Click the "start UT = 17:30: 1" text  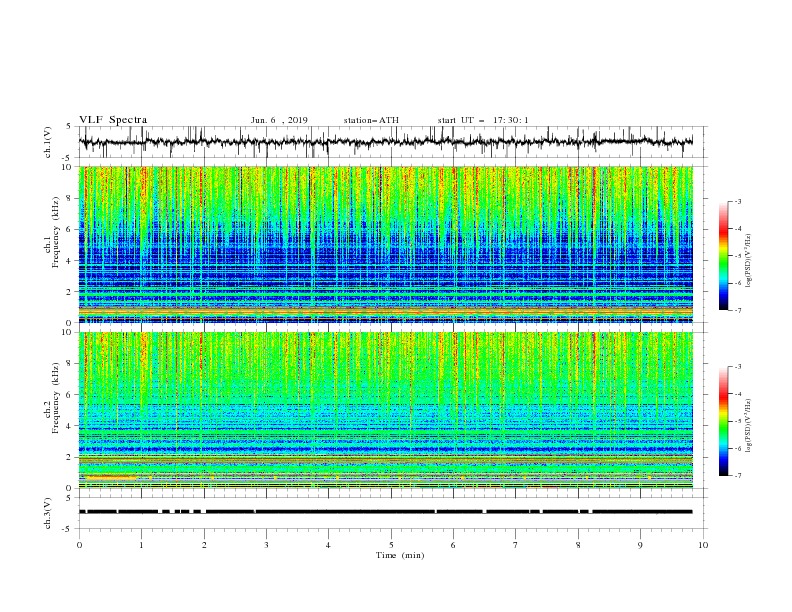[483, 120]
